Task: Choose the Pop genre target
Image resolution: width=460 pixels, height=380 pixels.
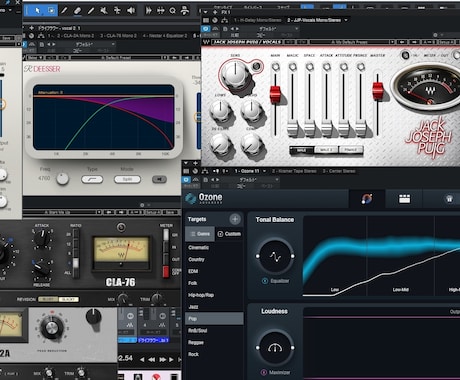Action: pyautogui.click(x=214, y=319)
